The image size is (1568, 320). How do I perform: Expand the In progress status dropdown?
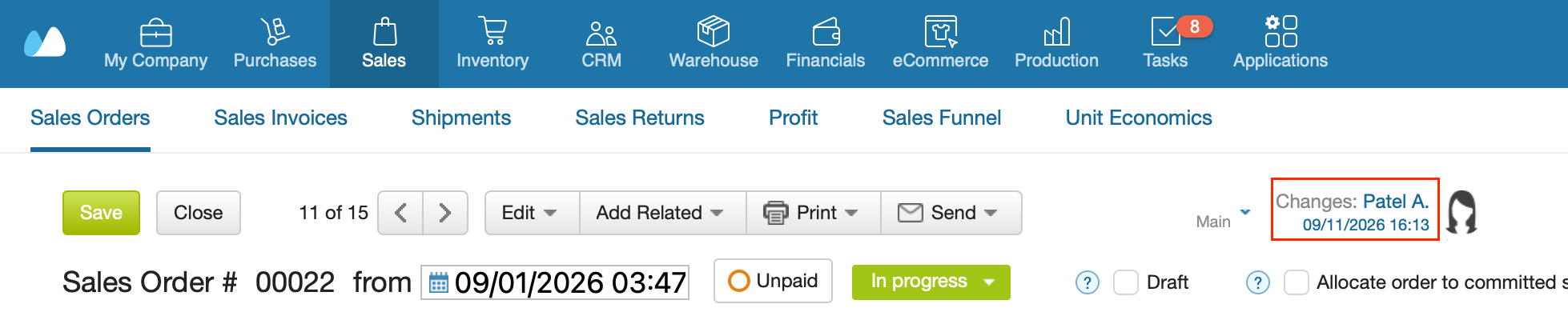[931, 282]
